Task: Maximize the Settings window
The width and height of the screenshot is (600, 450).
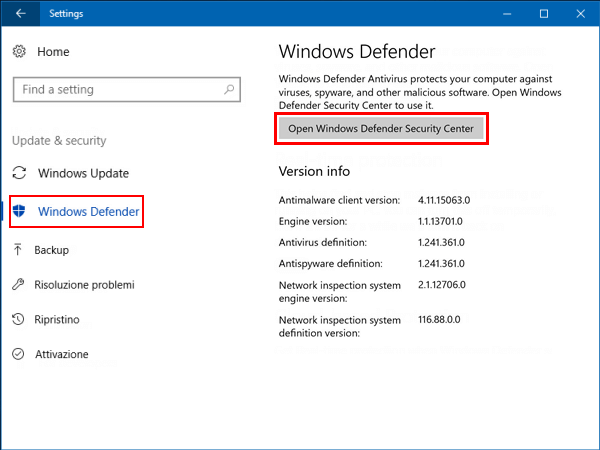Action: 544,14
